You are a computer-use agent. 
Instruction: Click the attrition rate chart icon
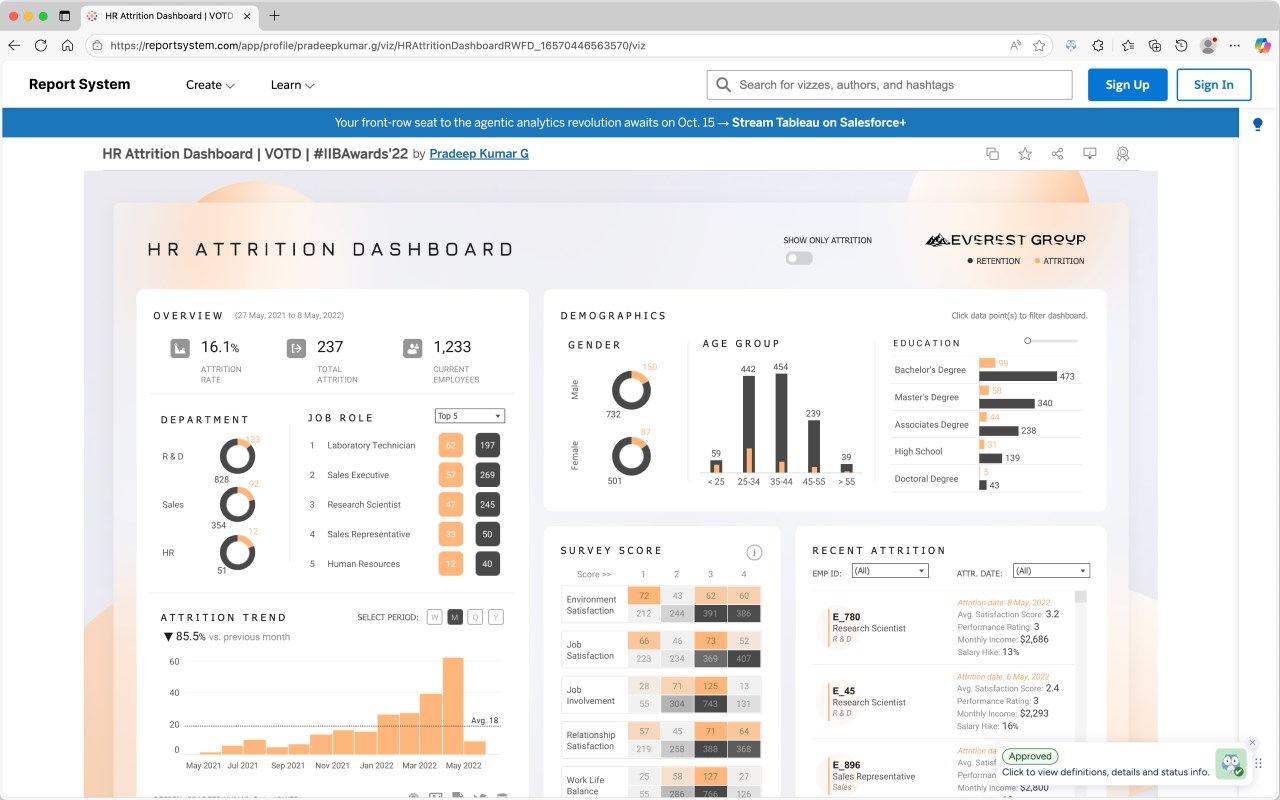click(180, 348)
